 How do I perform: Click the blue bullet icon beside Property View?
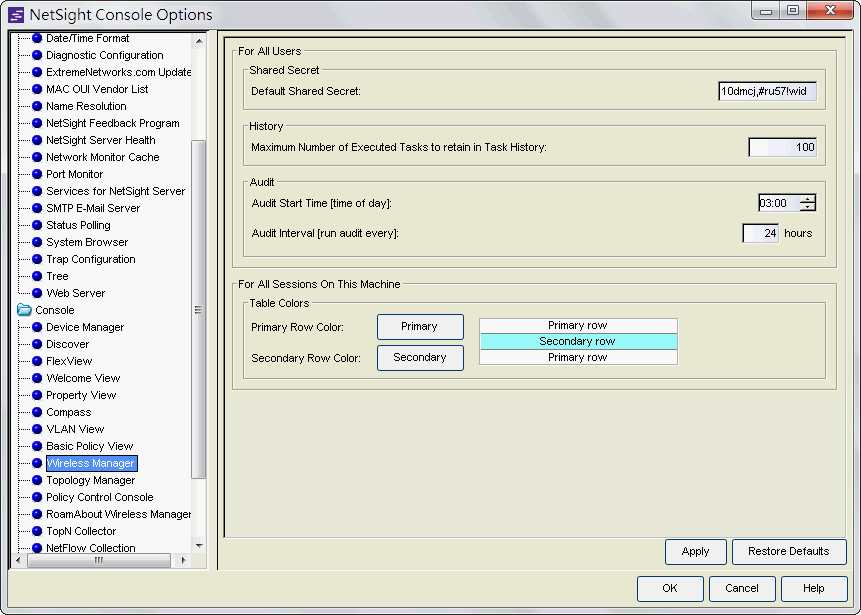coord(37,395)
